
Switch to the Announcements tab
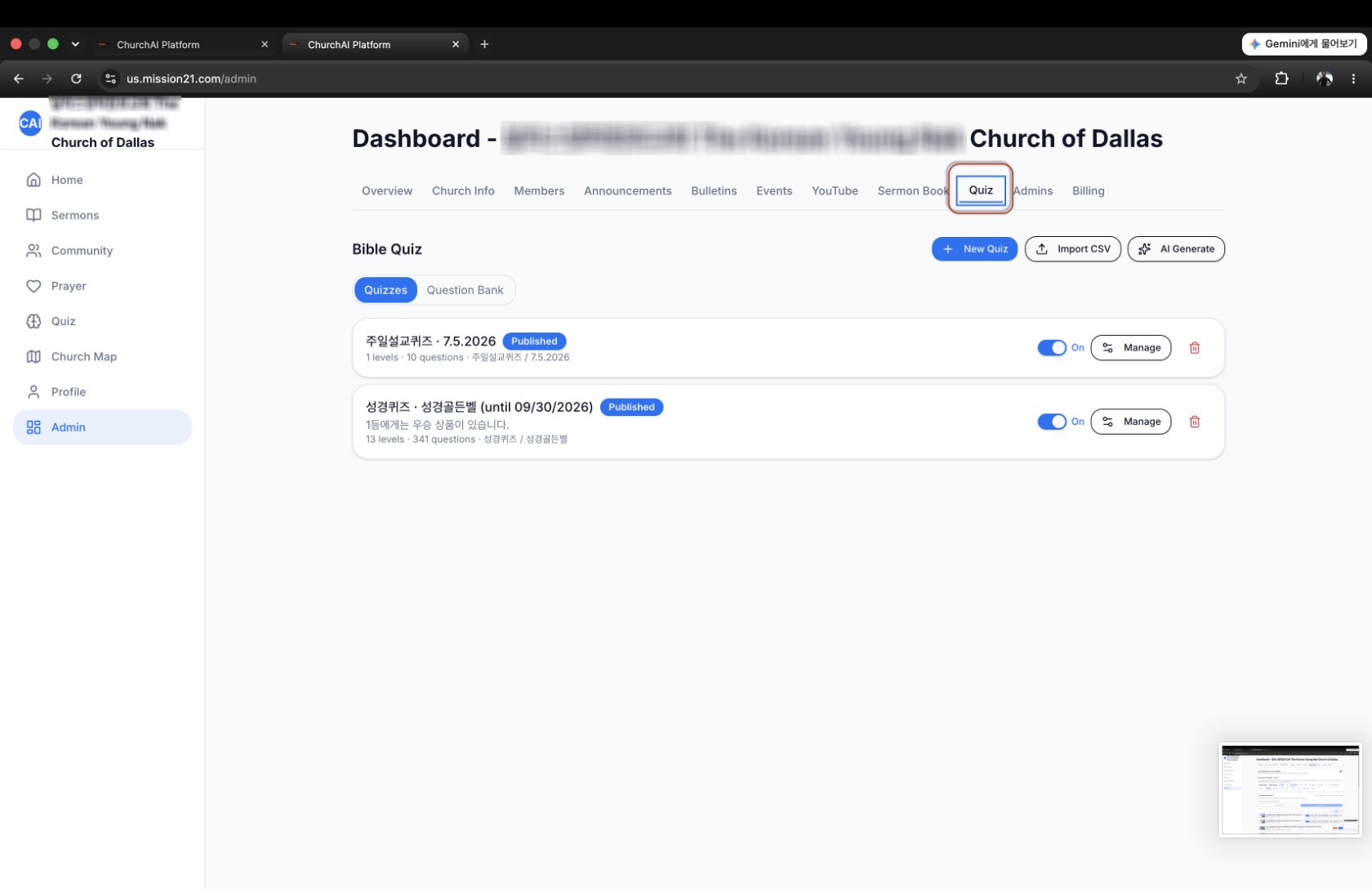(x=628, y=190)
